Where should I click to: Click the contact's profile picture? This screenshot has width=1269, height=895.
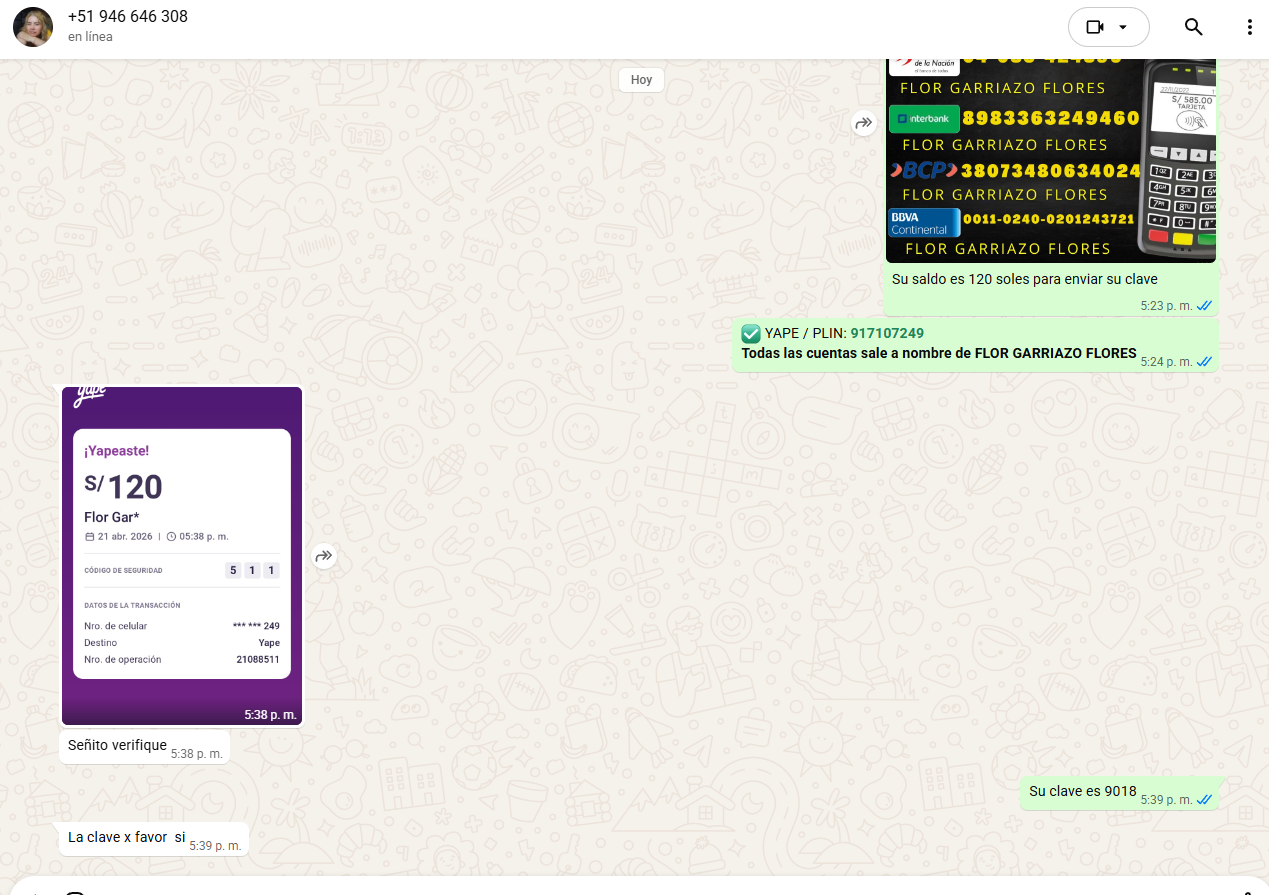33,27
